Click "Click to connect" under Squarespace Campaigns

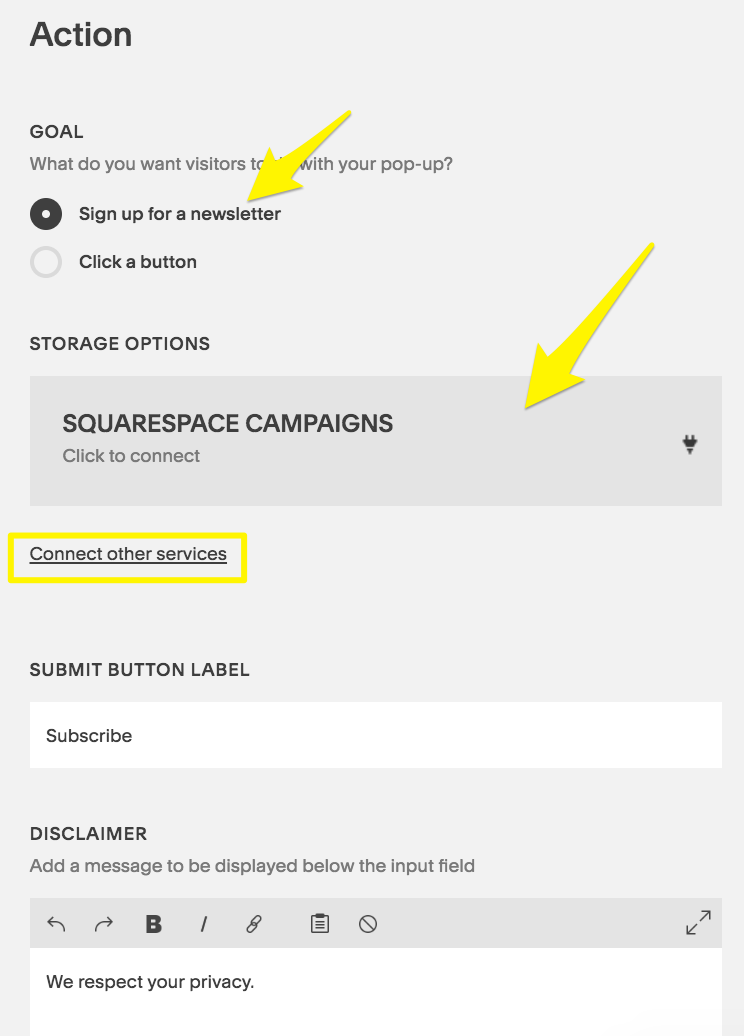click(x=131, y=456)
